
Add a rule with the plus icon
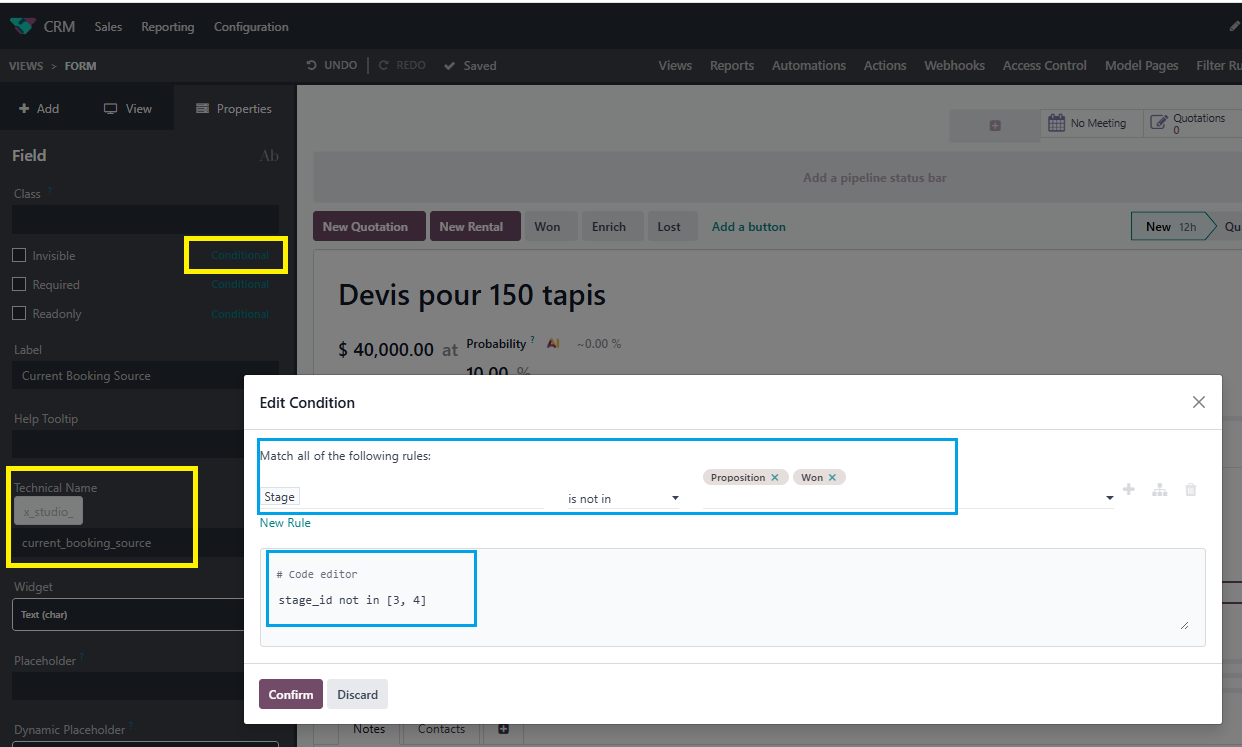[1129, 489]
